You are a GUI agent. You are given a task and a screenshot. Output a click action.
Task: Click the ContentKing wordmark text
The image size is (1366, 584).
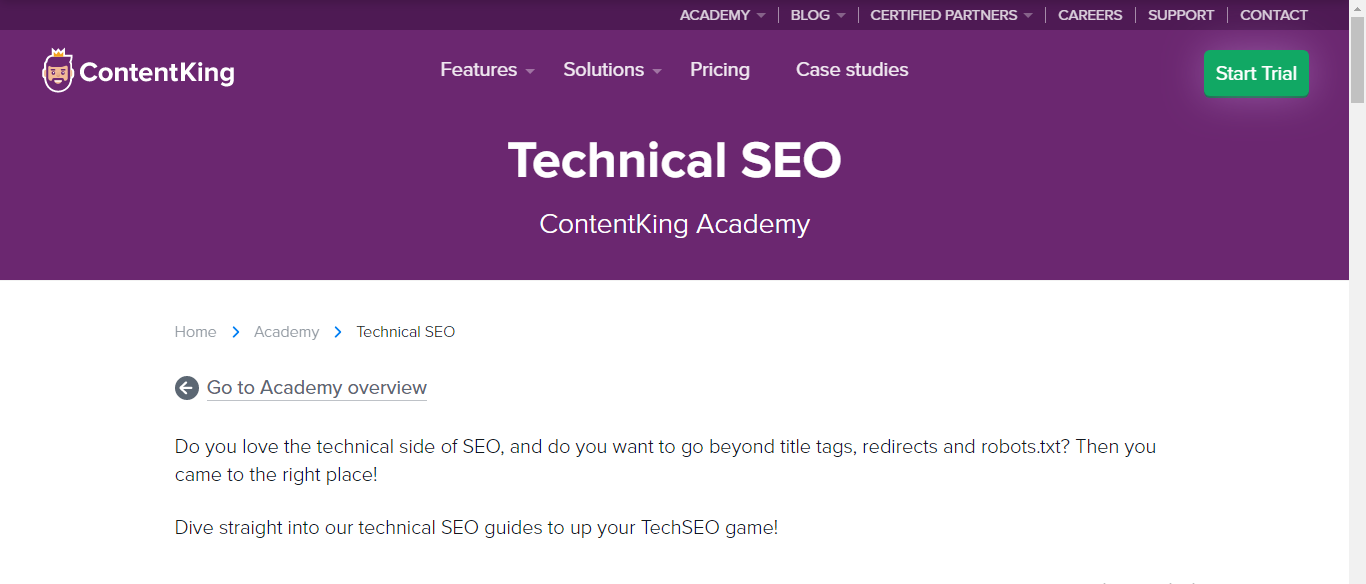157,73
